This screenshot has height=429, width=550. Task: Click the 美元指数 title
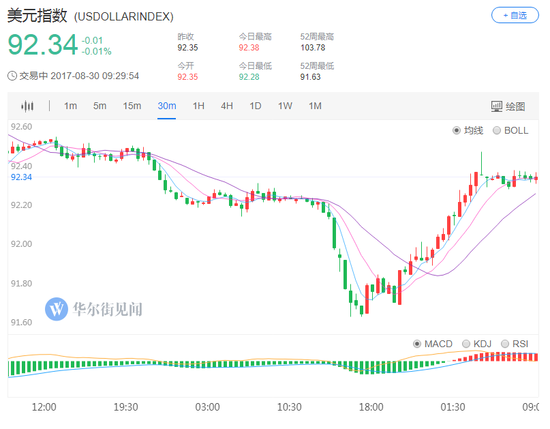pyautogui.click(x=37, y=16)
